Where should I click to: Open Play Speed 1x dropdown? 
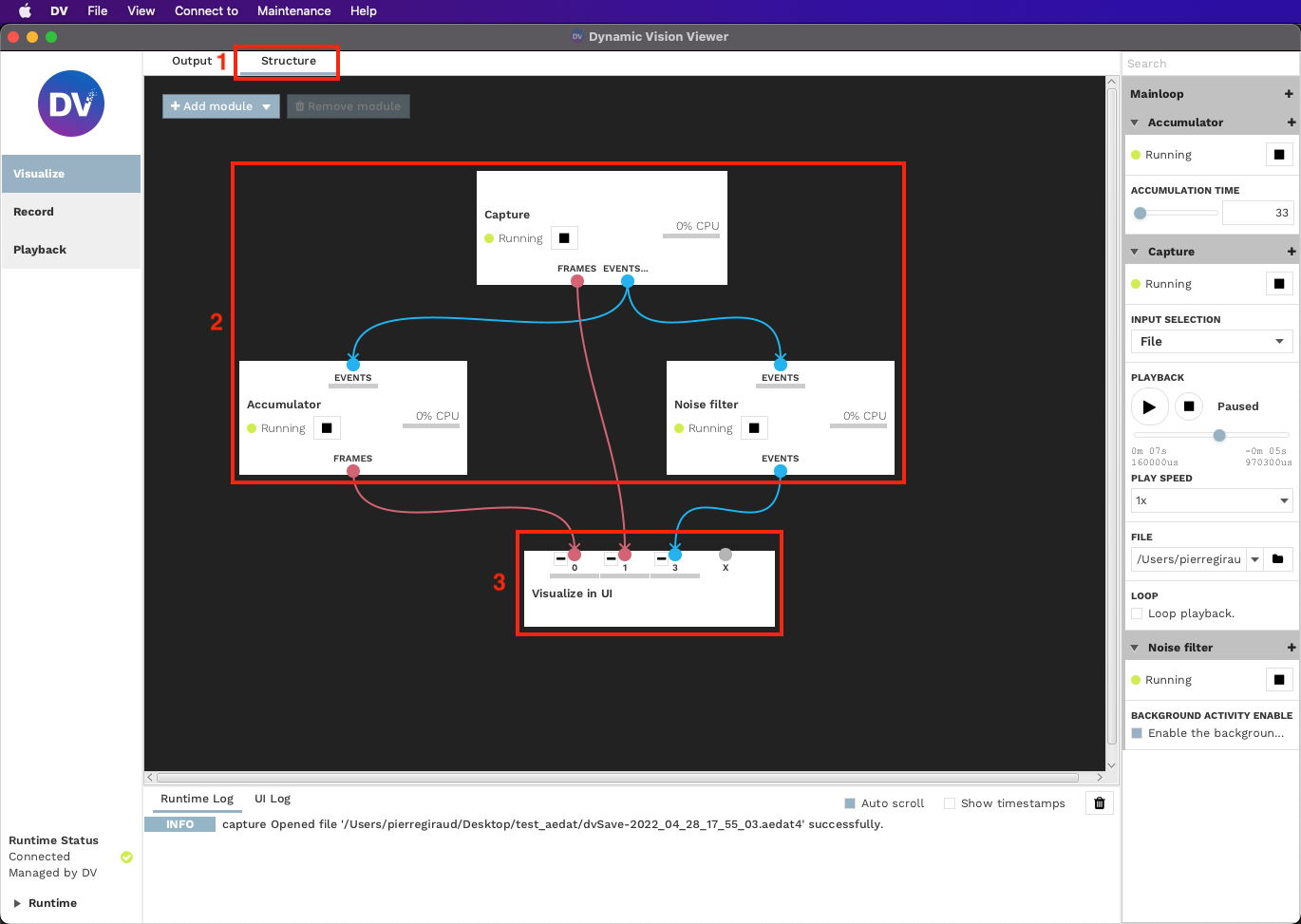coord(1211,500)
